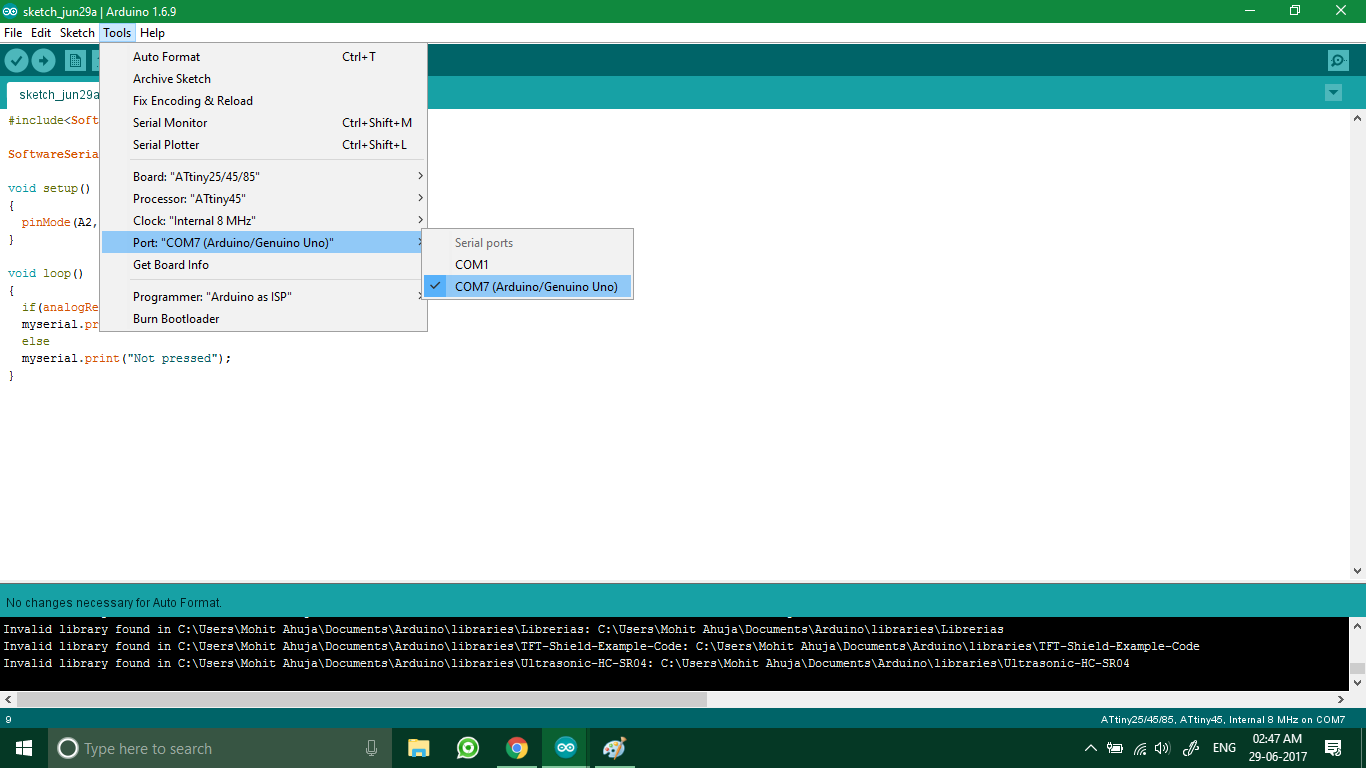Open Google Chrome from the taskbar
The height and width of the screenshot is (768, 1366).
click(x=516, y=748)
